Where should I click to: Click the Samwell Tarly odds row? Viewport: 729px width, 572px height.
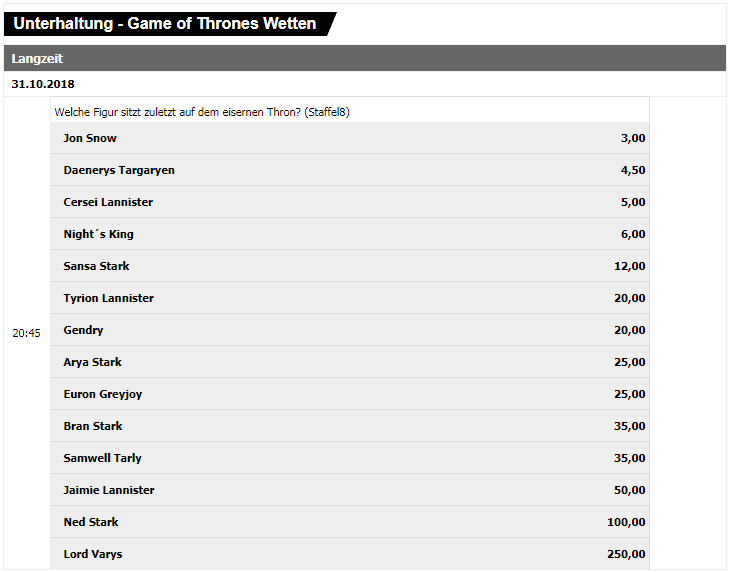click(x=350, y=458)
